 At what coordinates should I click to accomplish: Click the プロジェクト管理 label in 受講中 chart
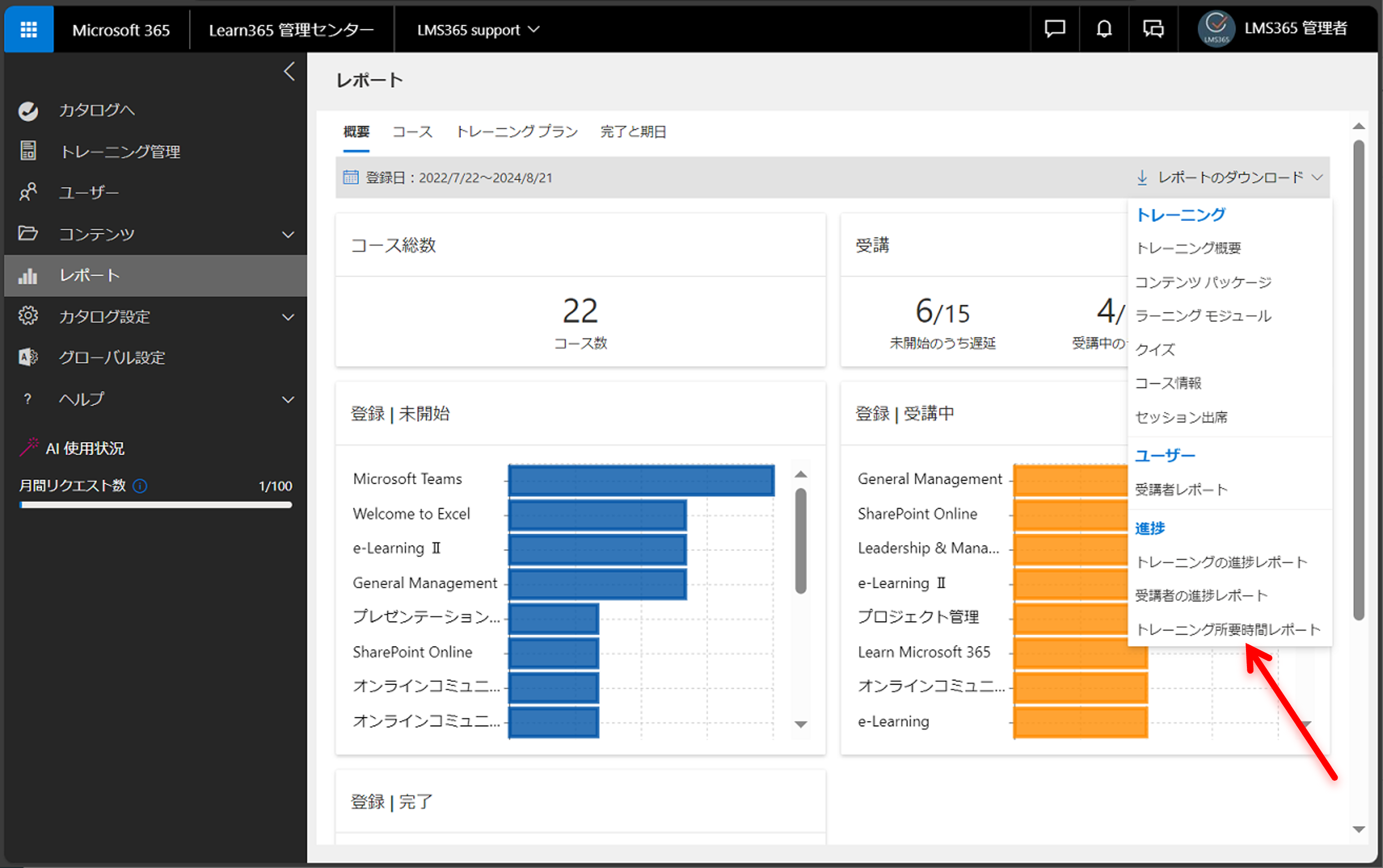[x=918, y=617]
